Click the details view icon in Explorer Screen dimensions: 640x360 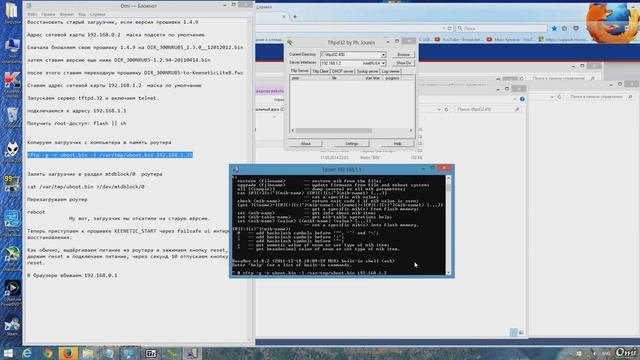coord(513,333)
